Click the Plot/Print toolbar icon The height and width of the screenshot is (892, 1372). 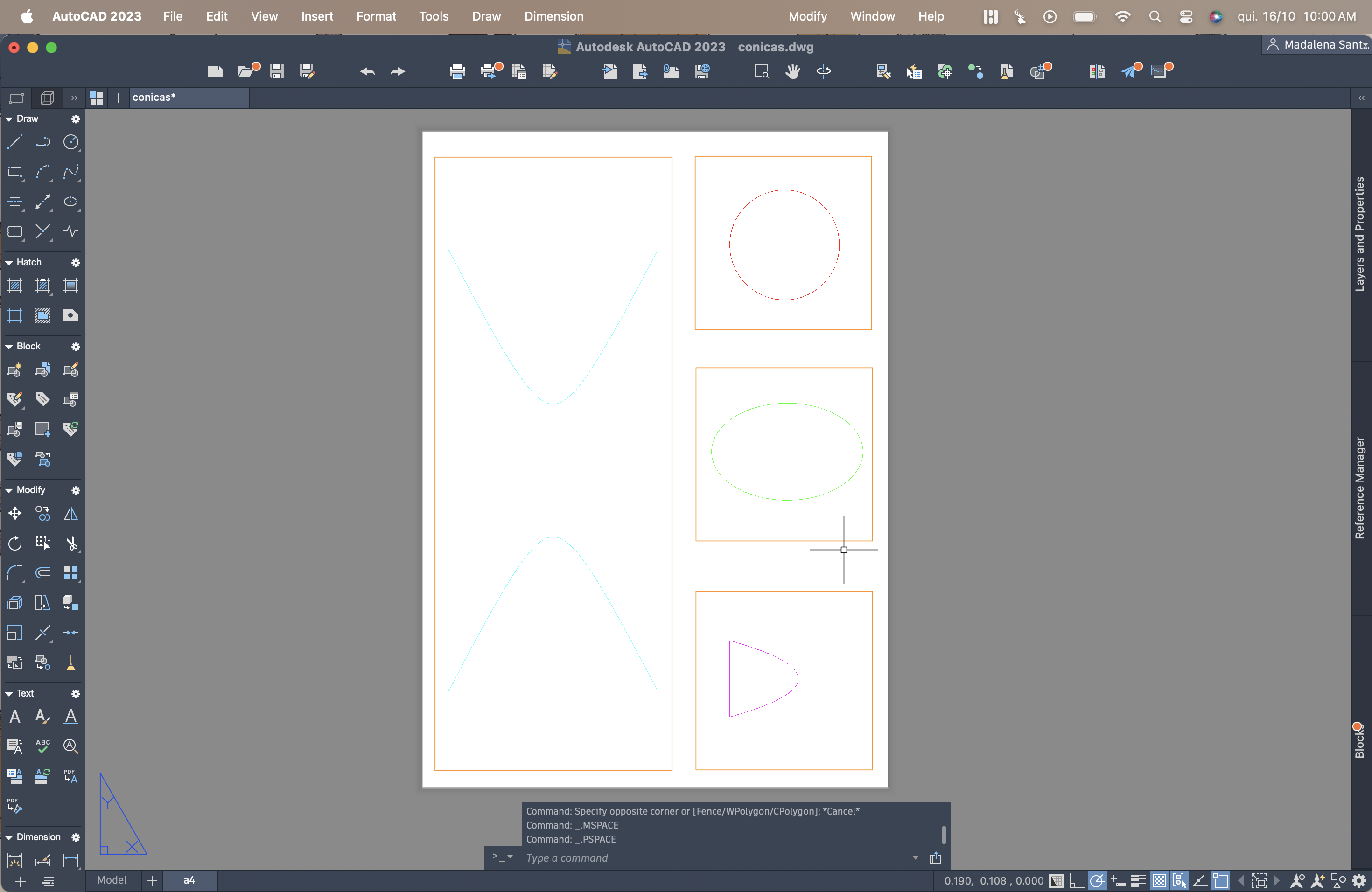(x=457, y=71)
